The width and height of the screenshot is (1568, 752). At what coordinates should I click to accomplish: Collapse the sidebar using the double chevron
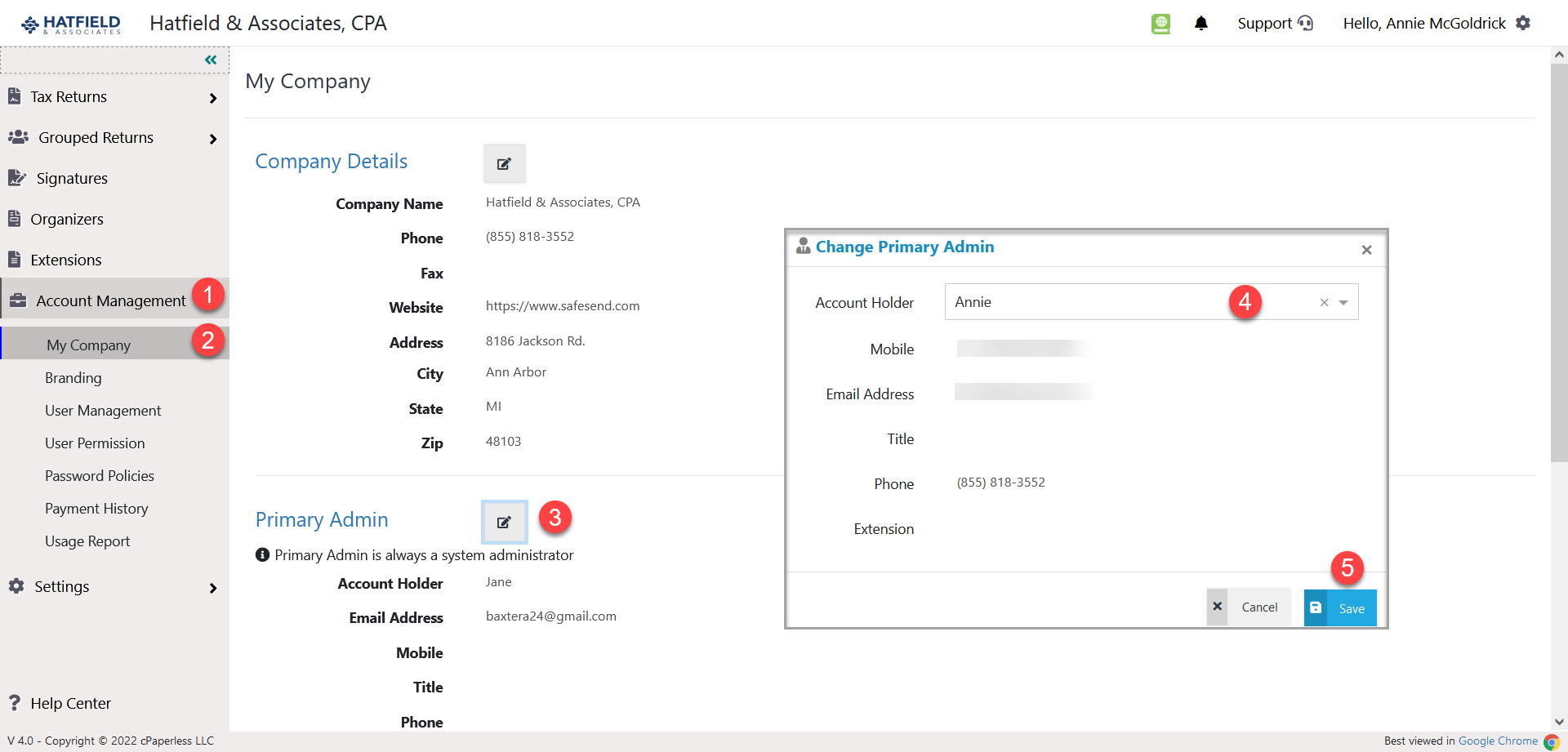(x=211, y=59)
